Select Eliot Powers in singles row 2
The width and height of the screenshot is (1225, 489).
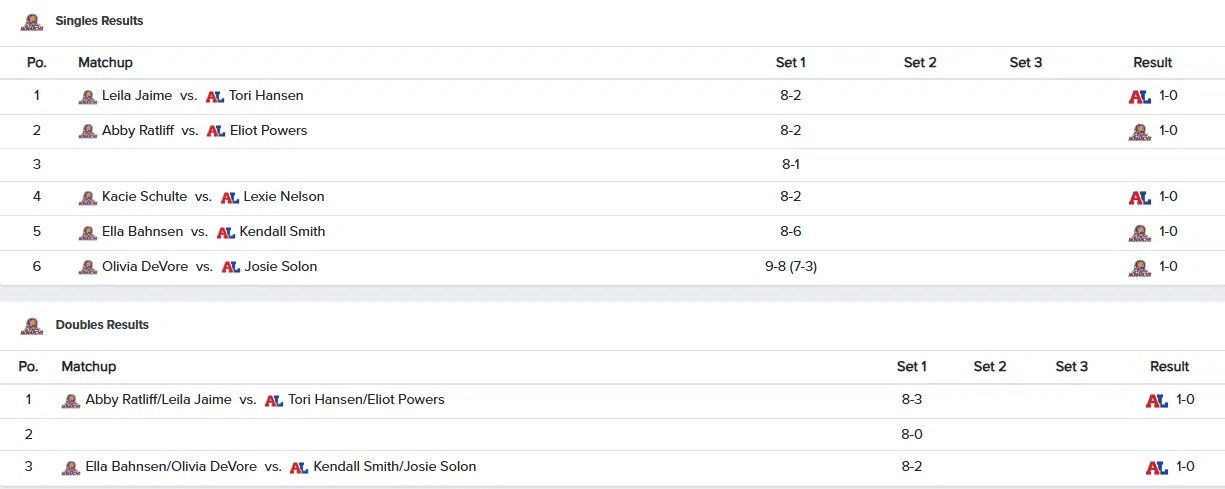pos(268,131)
